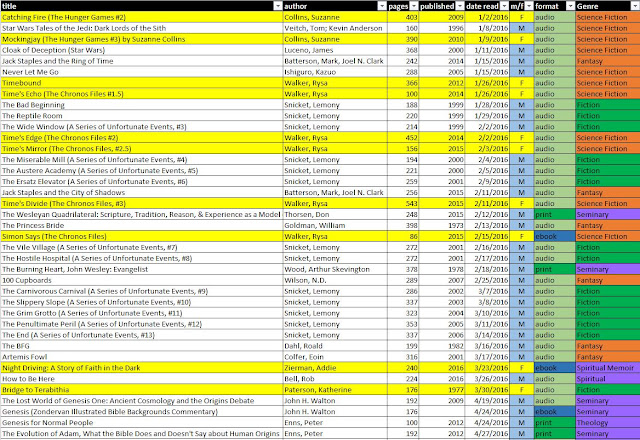Click the ebook format cell for Genesis Zondervan

tap(555, 412)
